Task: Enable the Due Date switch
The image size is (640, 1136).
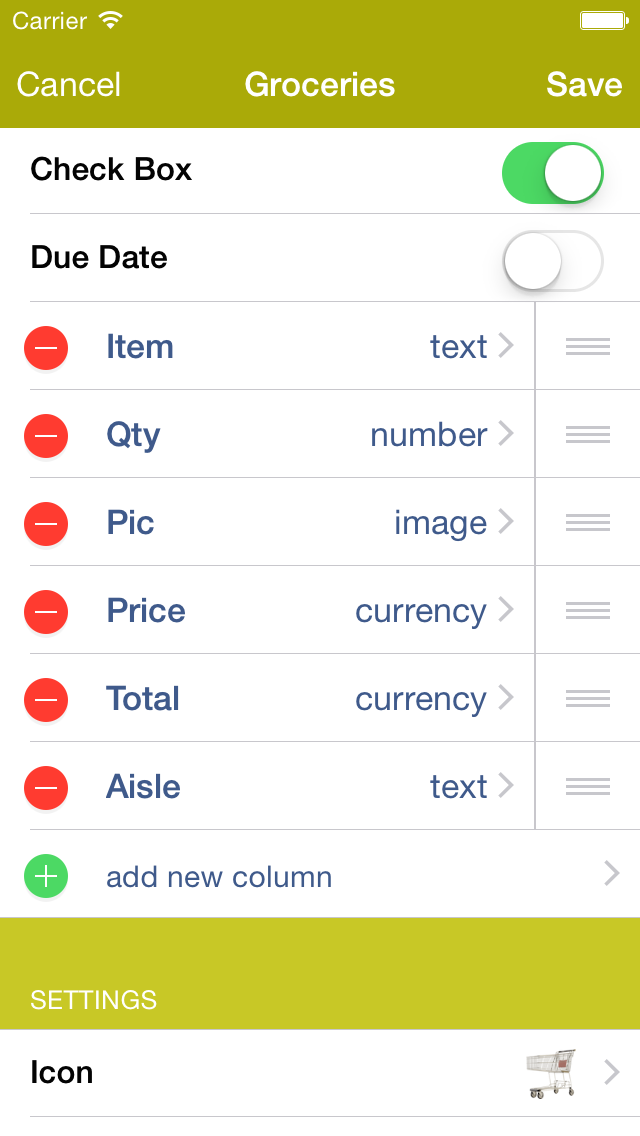Action: point(552,261)
